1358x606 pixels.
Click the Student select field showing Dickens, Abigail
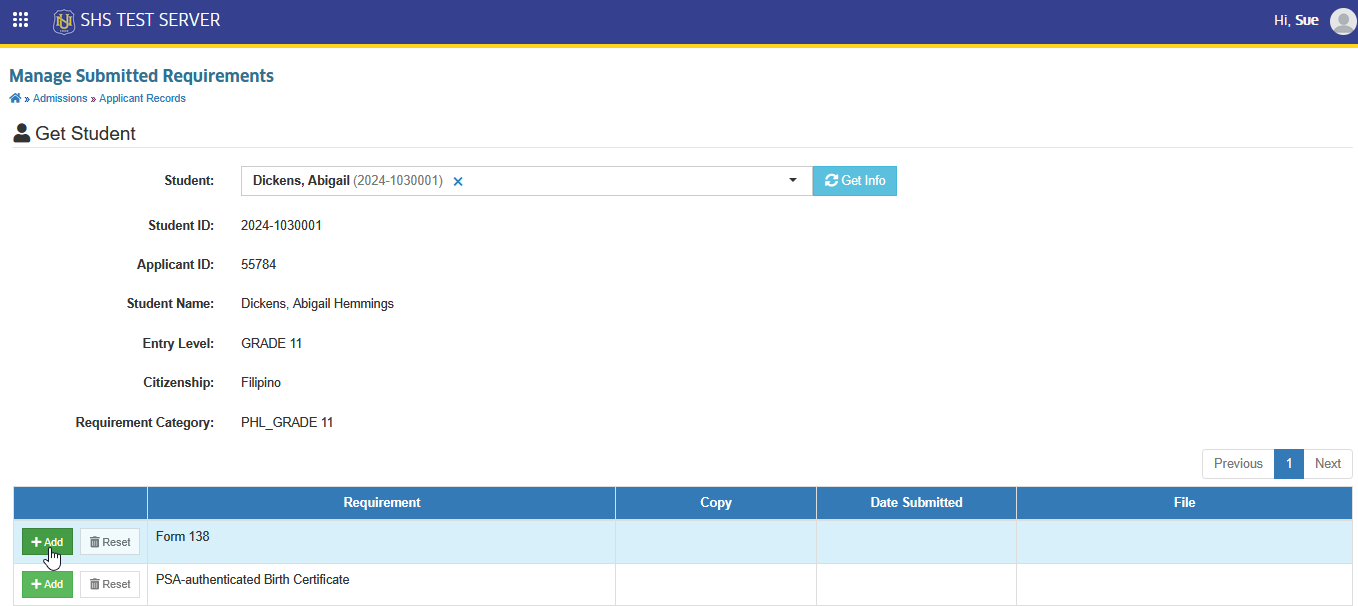click(526, 181)
